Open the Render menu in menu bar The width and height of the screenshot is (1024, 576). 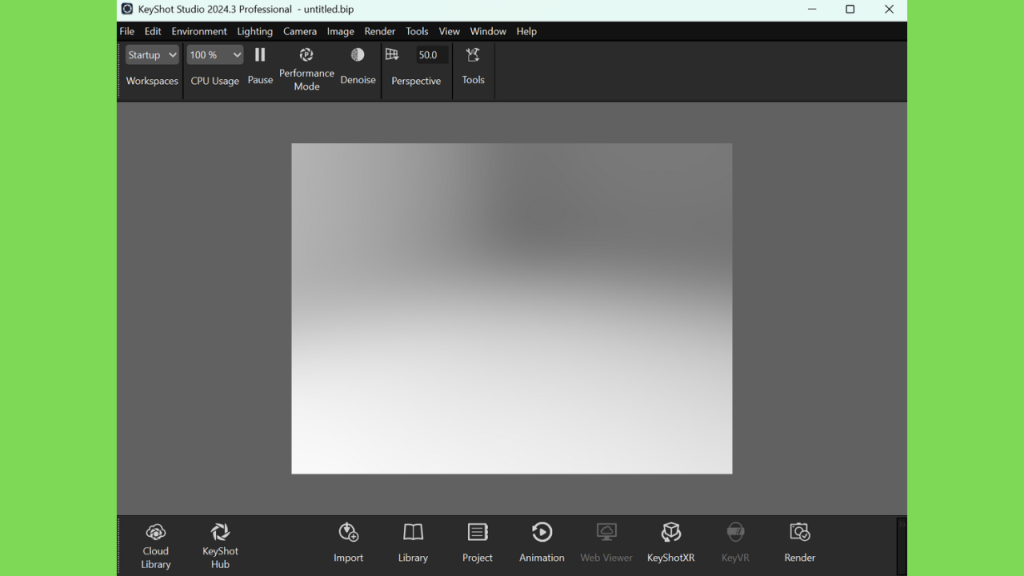[x=379, y=31]
